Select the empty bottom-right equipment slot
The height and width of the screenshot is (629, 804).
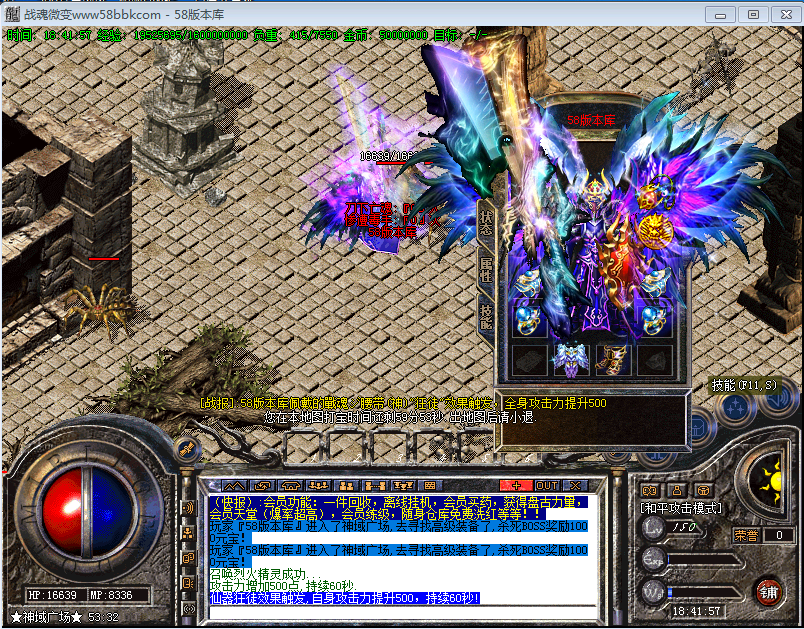(654, 360)
